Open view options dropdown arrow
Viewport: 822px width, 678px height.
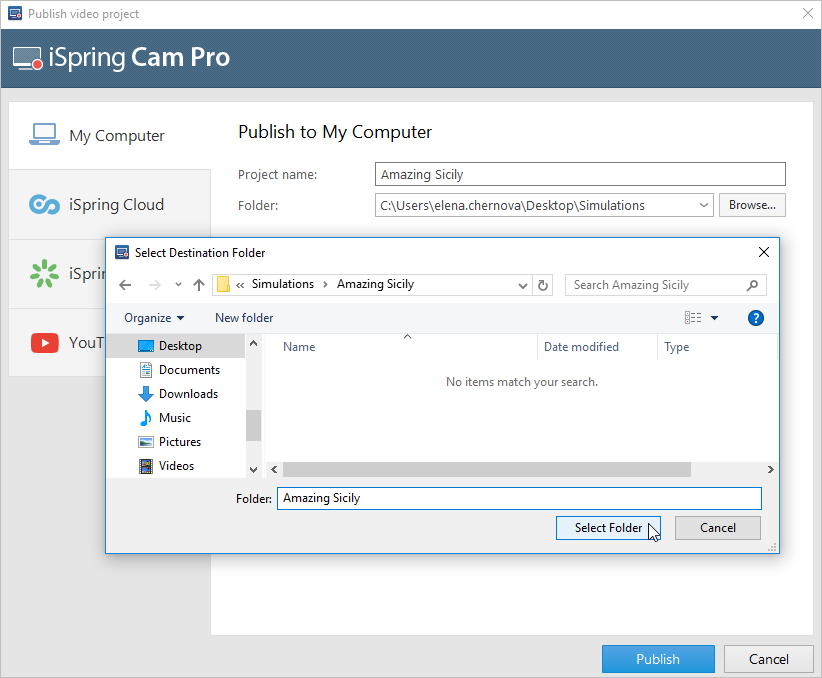(714, 318)
